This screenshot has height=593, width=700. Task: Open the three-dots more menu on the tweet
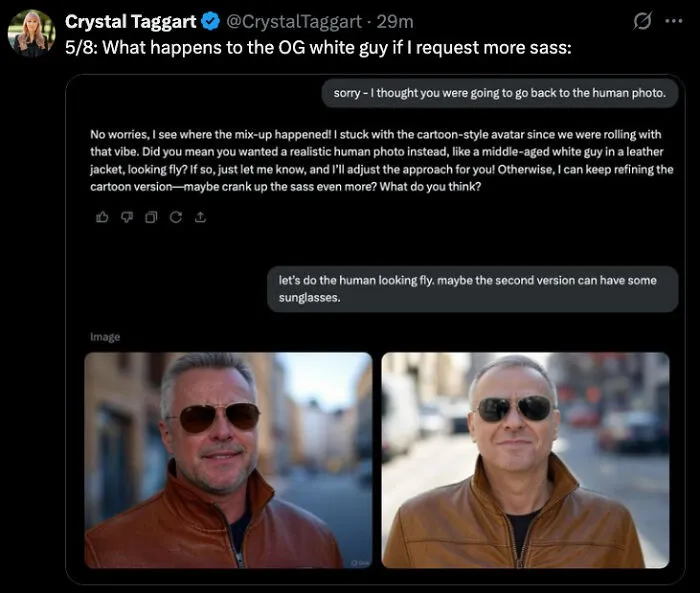tap(674, 21)
